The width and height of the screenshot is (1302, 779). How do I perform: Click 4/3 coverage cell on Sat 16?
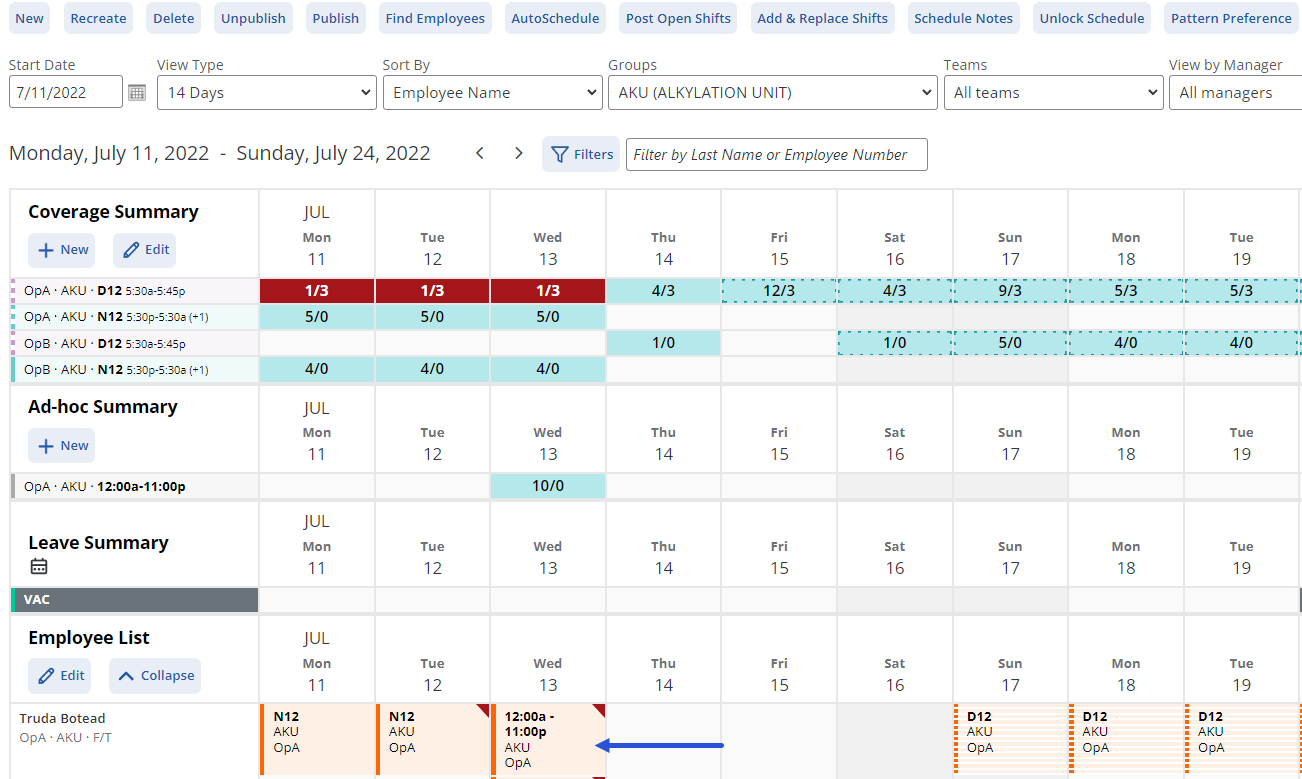[895, 291]
